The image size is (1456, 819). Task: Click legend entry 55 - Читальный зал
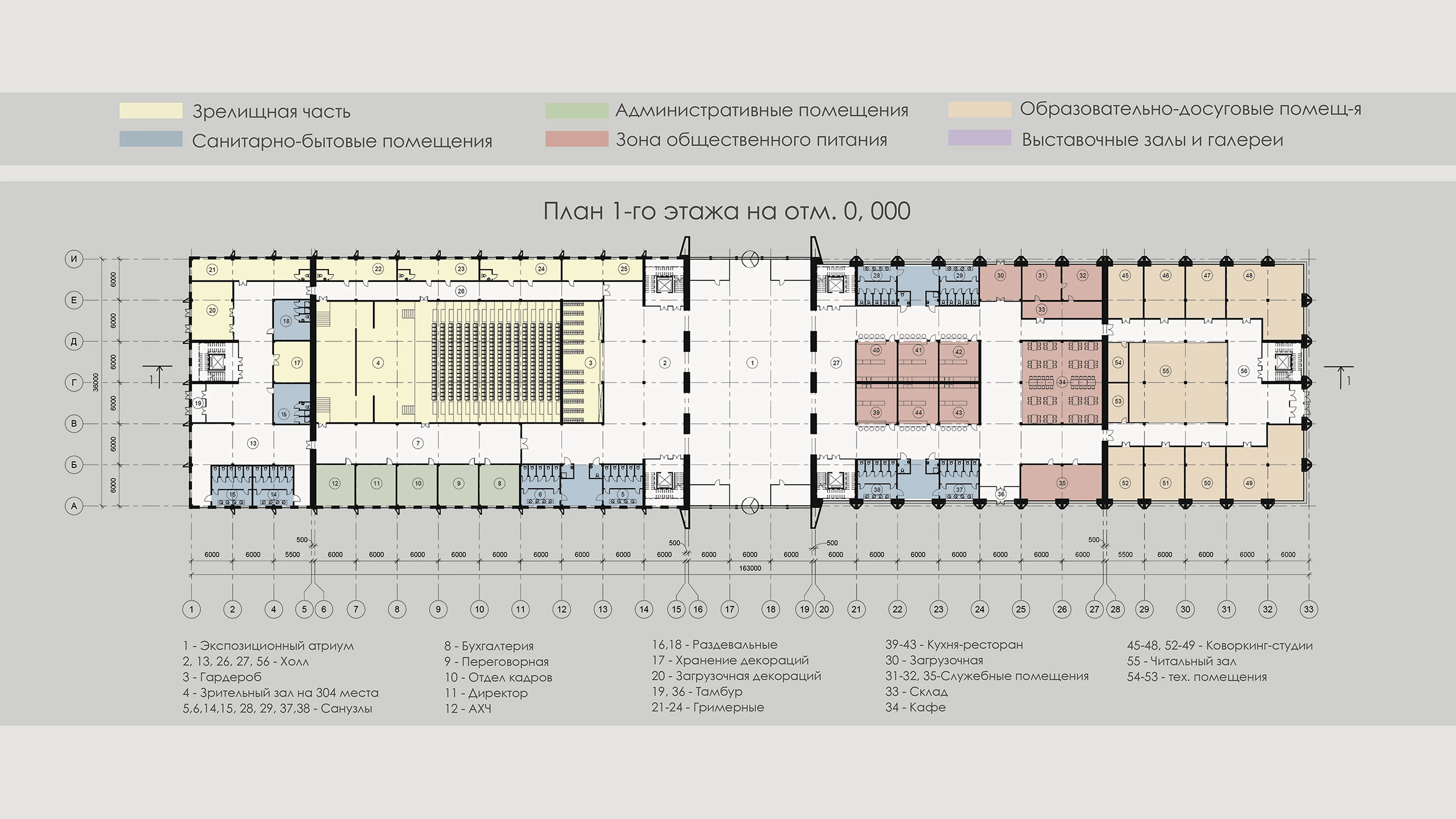coord(1181,661)
